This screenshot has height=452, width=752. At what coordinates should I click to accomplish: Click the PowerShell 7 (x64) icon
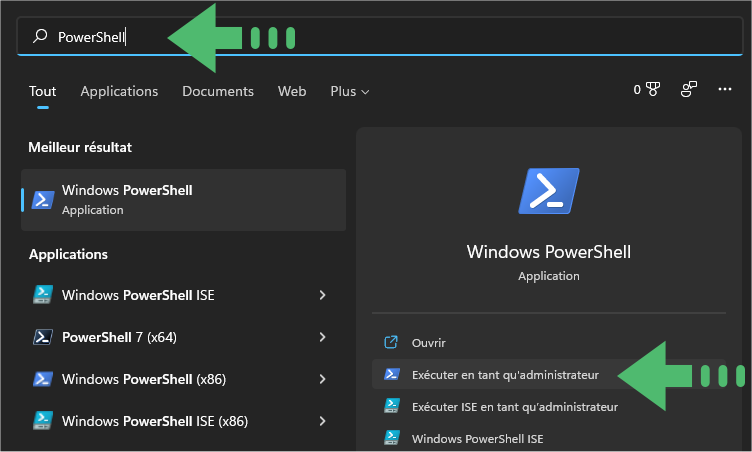point(43,337)
